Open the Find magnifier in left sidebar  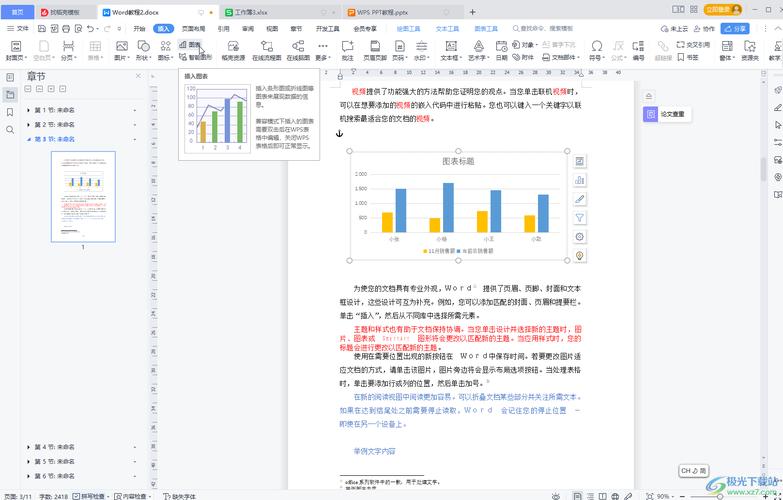click(x=9, y=130)
